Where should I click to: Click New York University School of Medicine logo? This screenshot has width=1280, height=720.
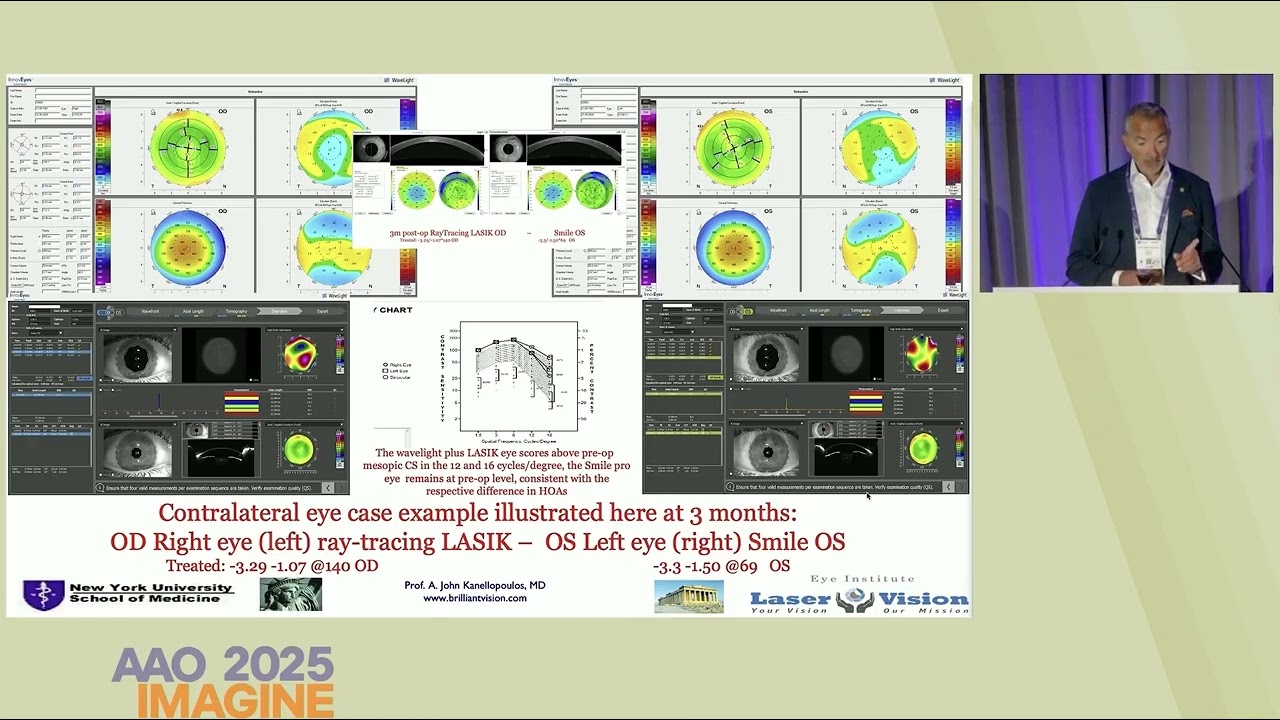(128, 594)
